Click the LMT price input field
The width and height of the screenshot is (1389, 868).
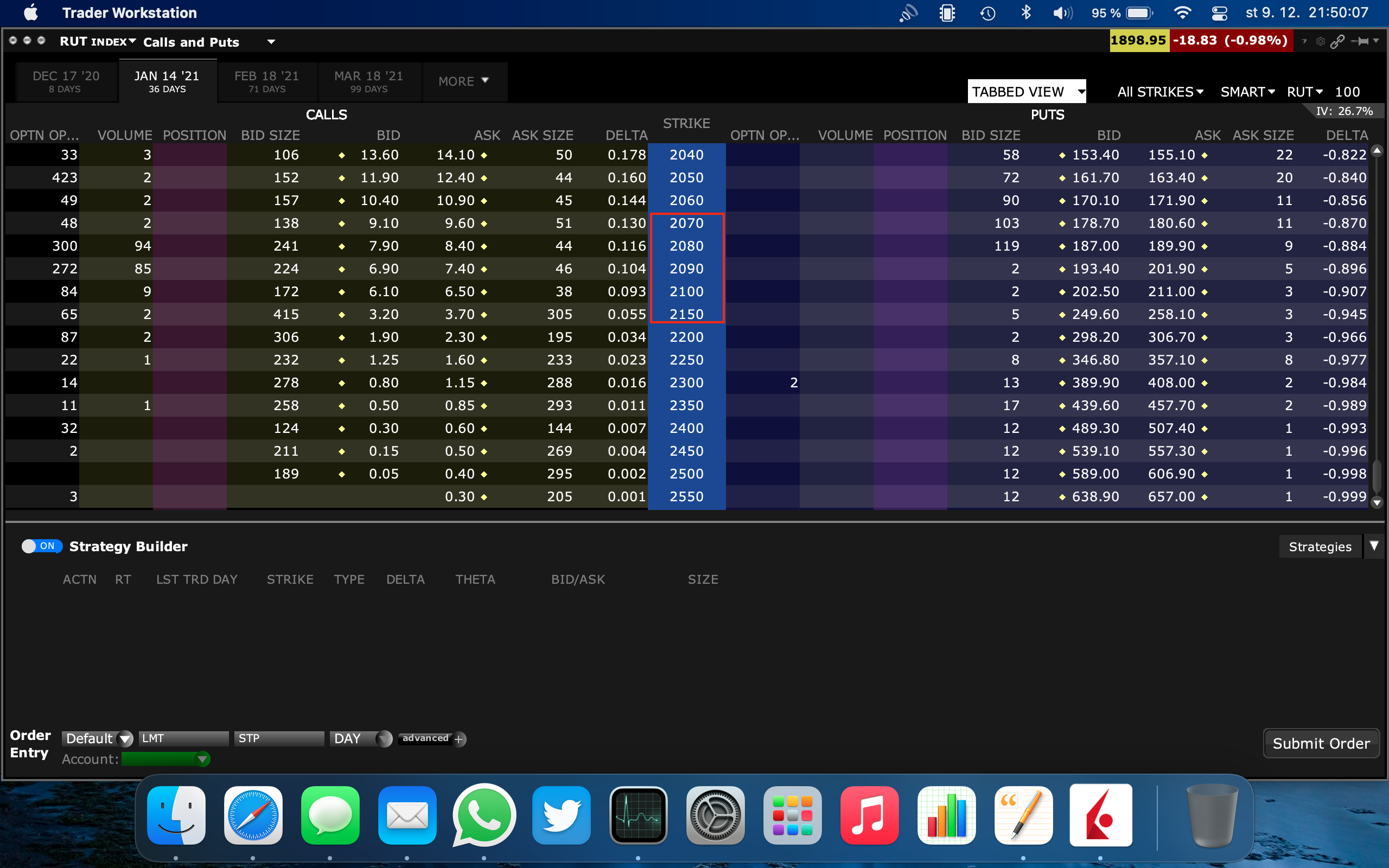point(184,739)
